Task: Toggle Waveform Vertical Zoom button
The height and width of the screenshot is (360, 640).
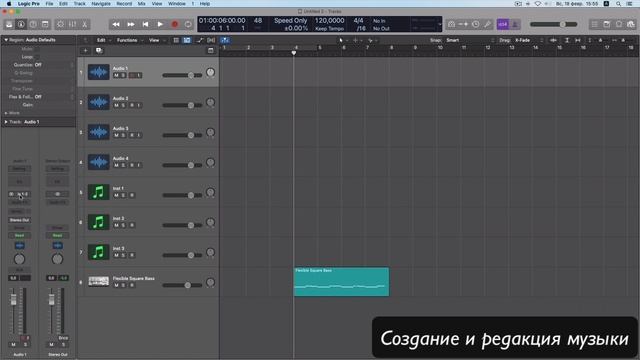Action: [553, 40]
